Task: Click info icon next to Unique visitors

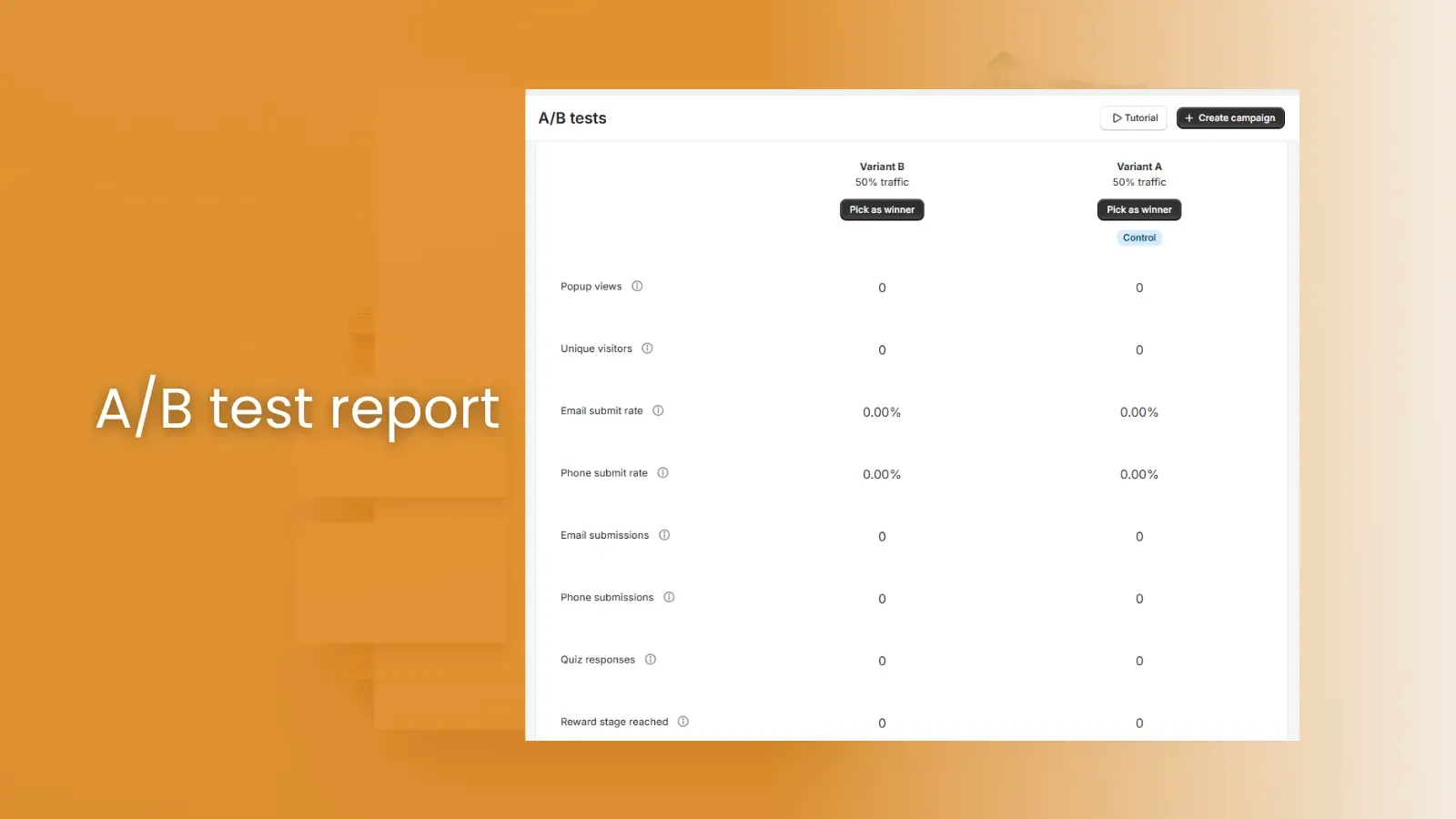Action: [647, 349]
